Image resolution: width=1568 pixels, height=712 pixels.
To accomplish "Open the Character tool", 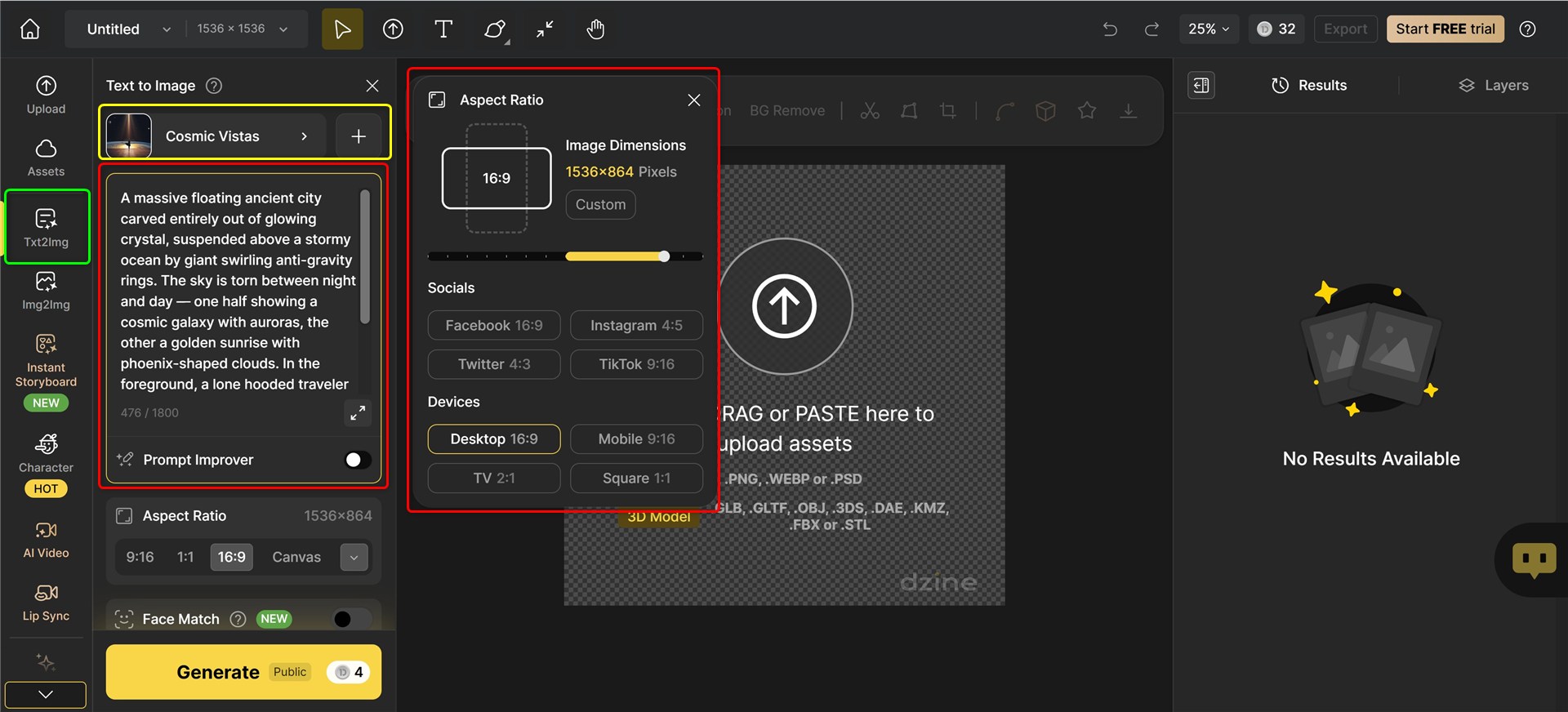I will click(x=46, y=464).
